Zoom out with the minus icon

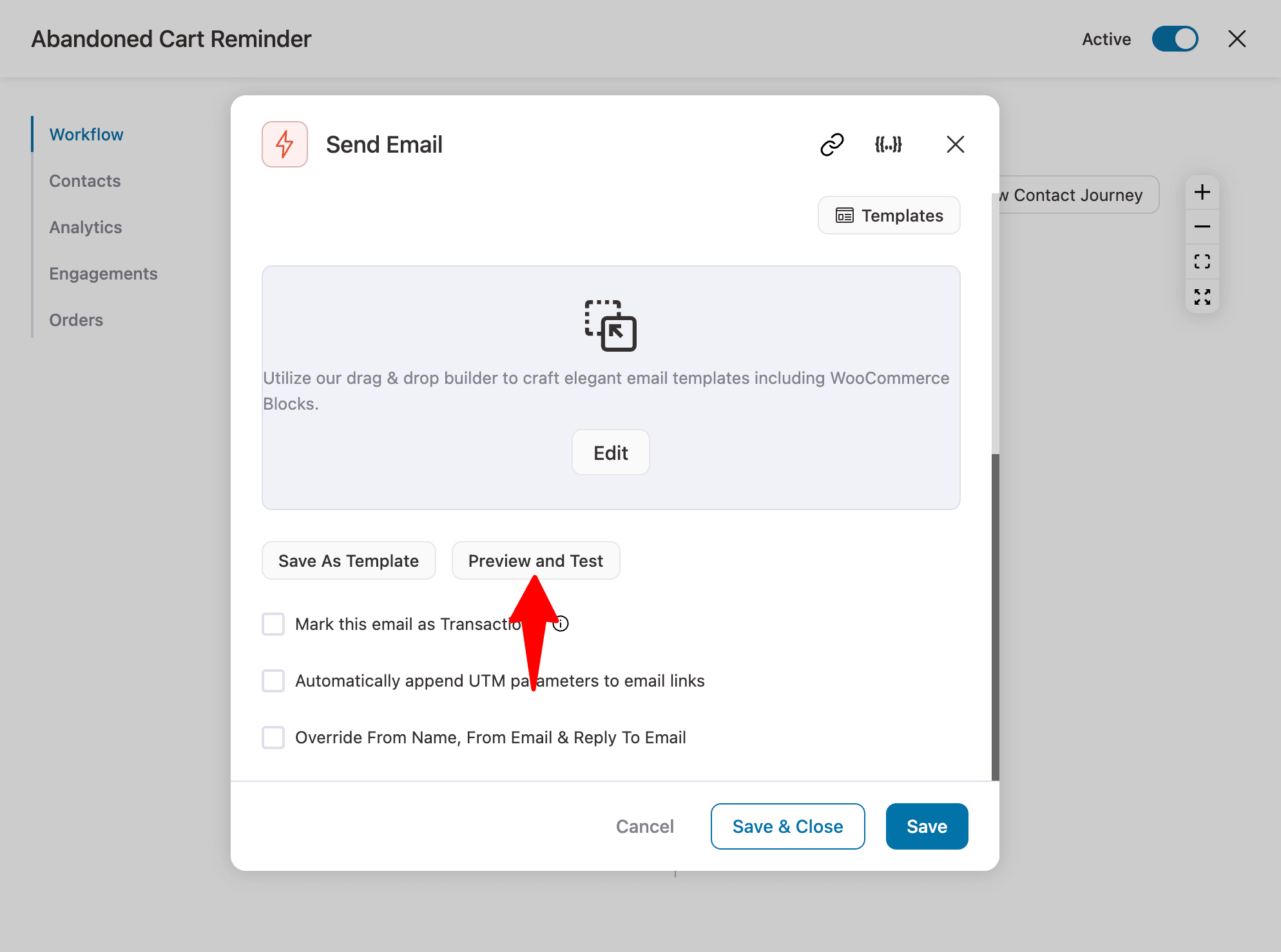[1202, 227]
